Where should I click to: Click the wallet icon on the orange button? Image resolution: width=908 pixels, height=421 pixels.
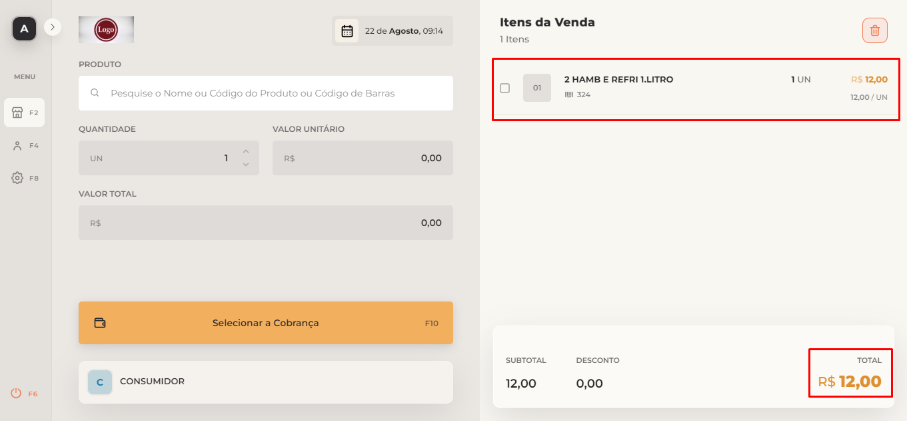pos(100,323)
